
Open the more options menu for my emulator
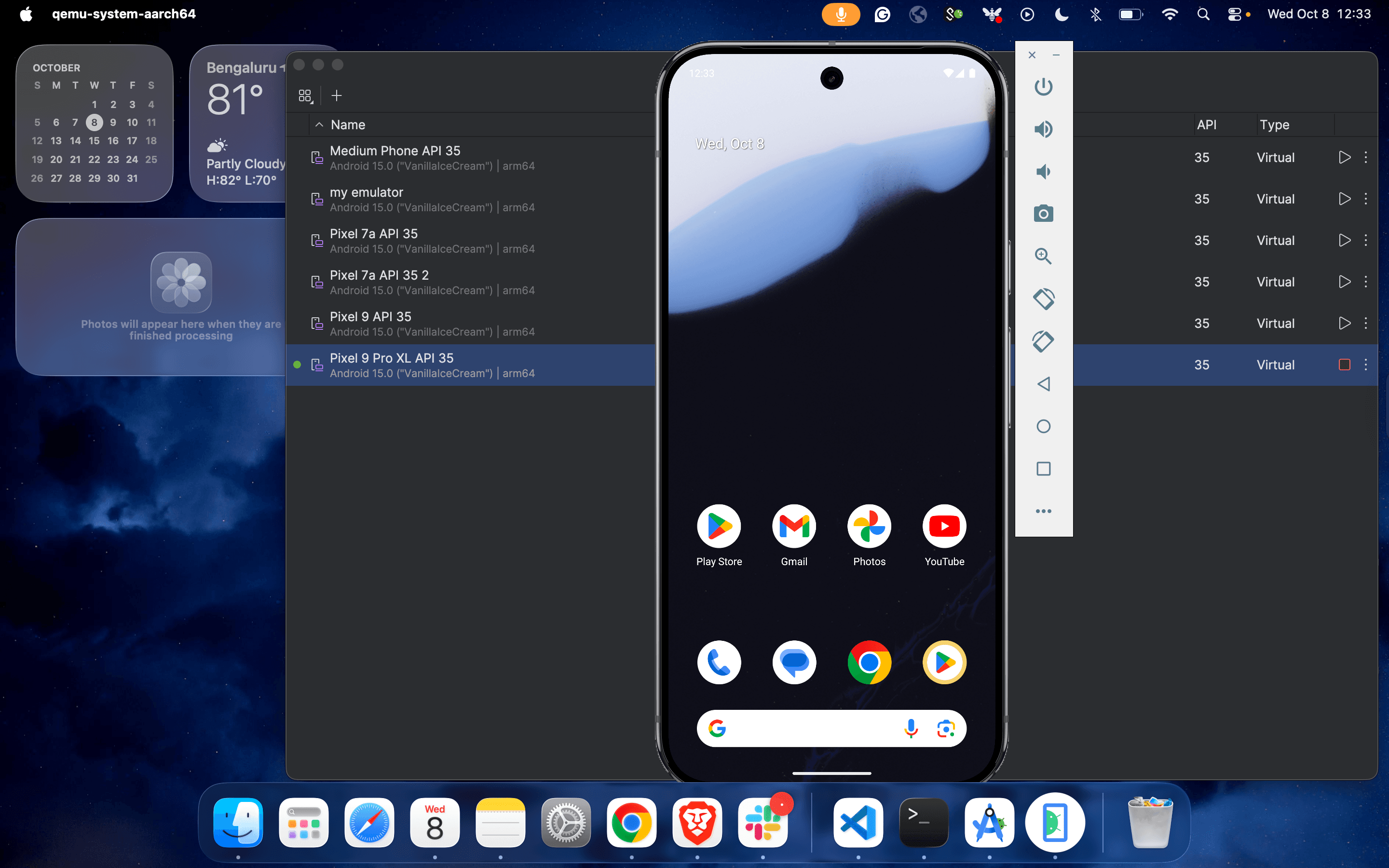[x=1365, y=199]
